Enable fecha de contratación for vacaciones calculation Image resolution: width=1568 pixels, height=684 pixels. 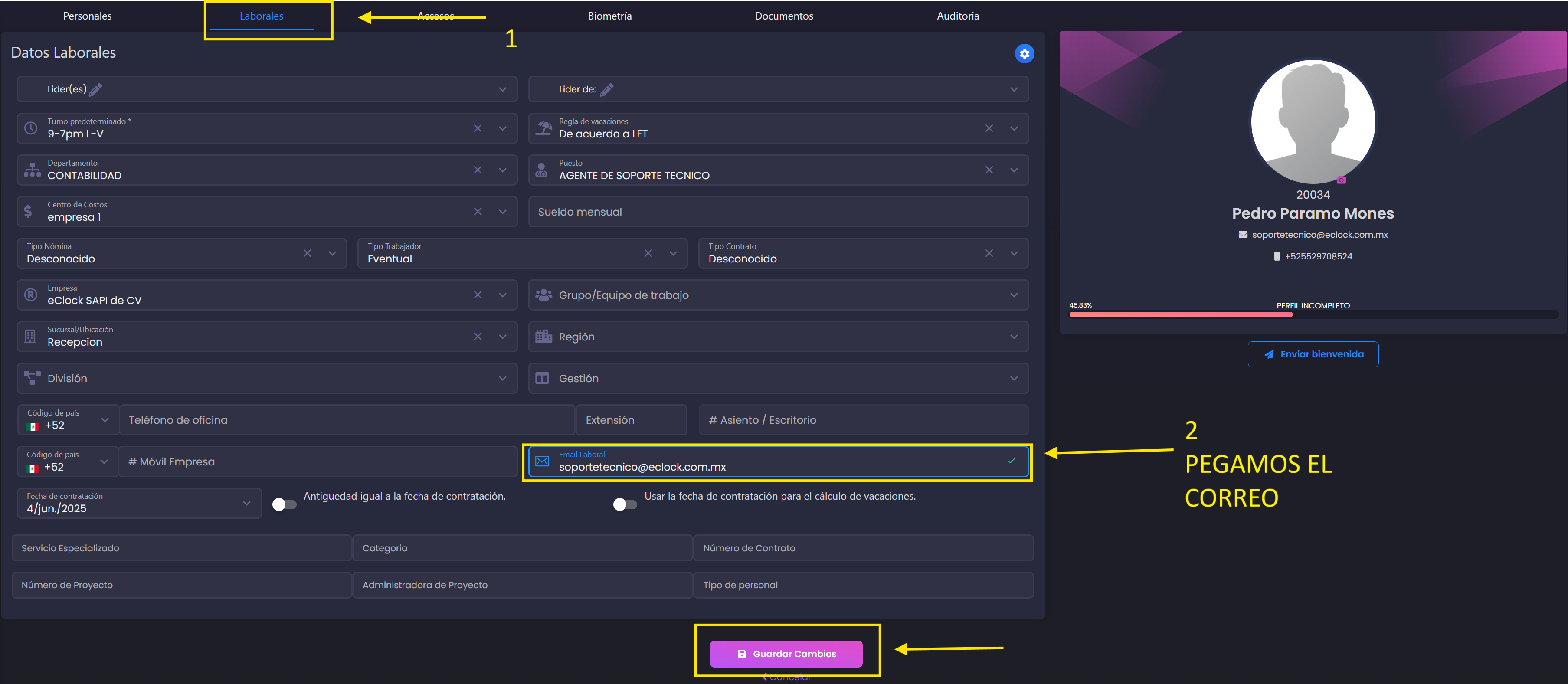625,504
